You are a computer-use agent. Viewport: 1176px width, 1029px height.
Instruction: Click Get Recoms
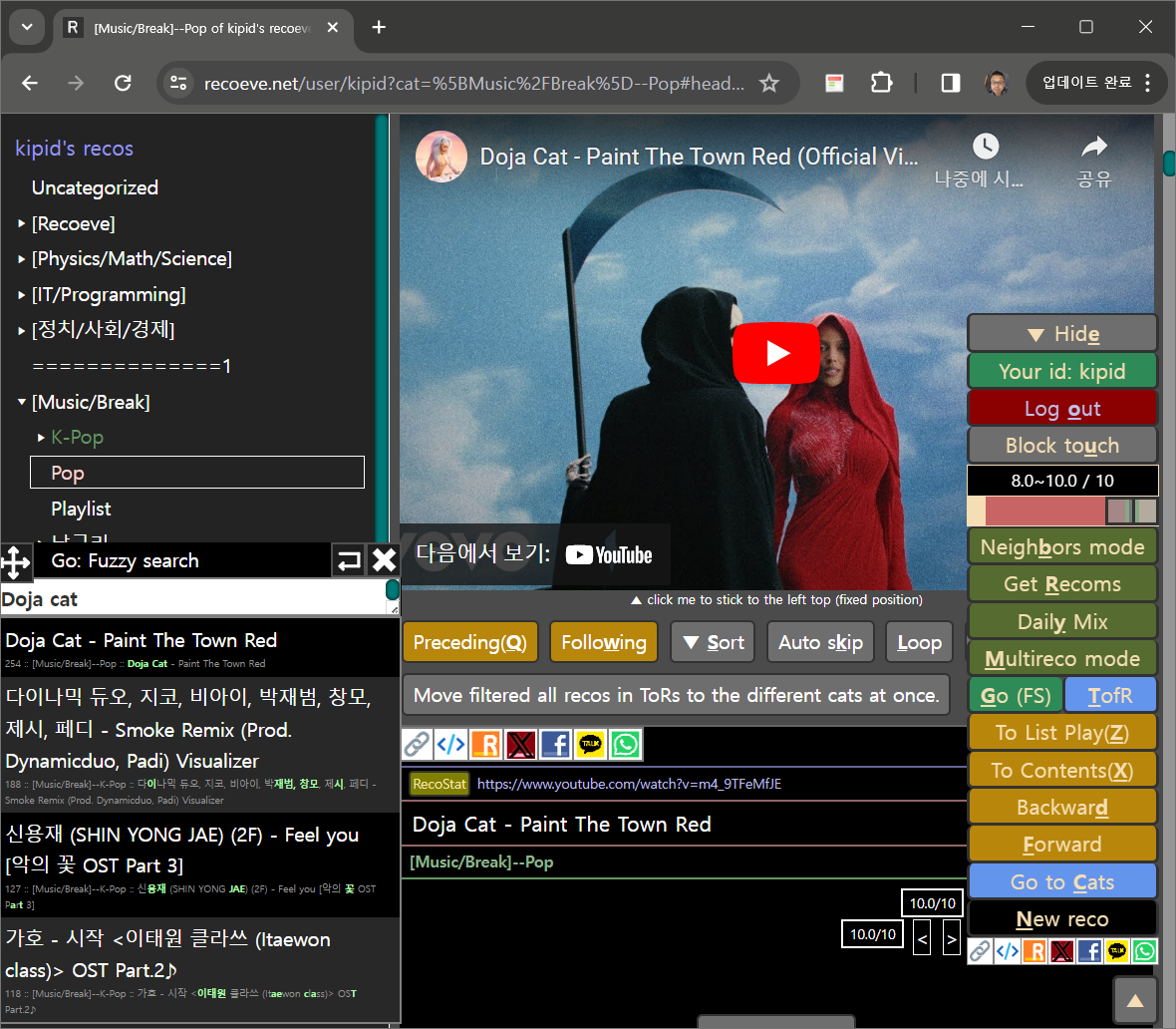click(1062, 584)
